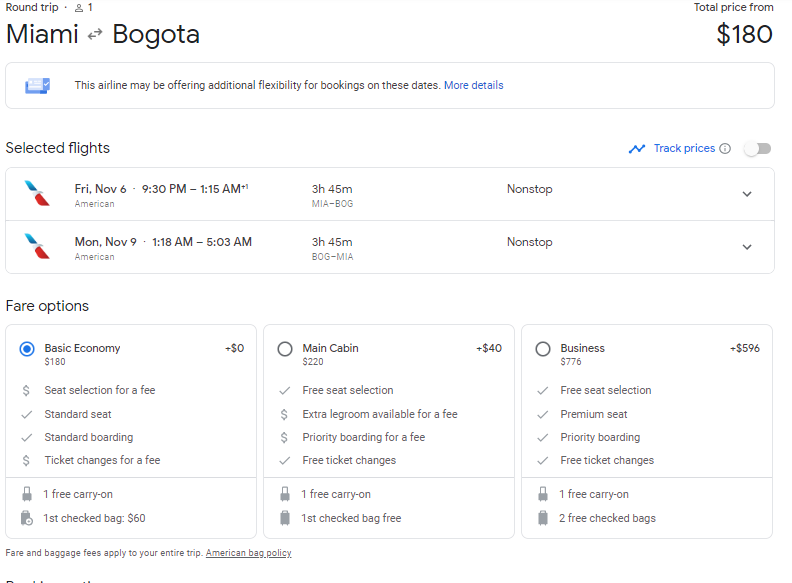Click the passenger count person icon
792x583 pixels.
pos(78,8)
